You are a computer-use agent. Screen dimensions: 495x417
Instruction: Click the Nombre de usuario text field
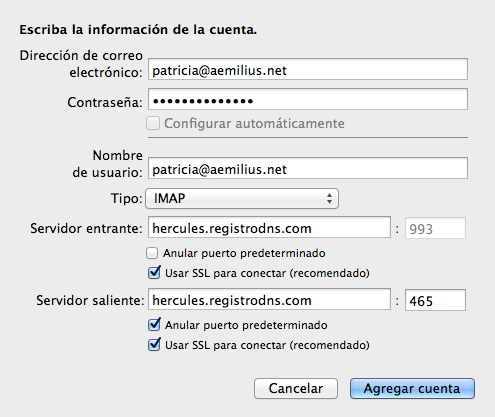[308, 168]
